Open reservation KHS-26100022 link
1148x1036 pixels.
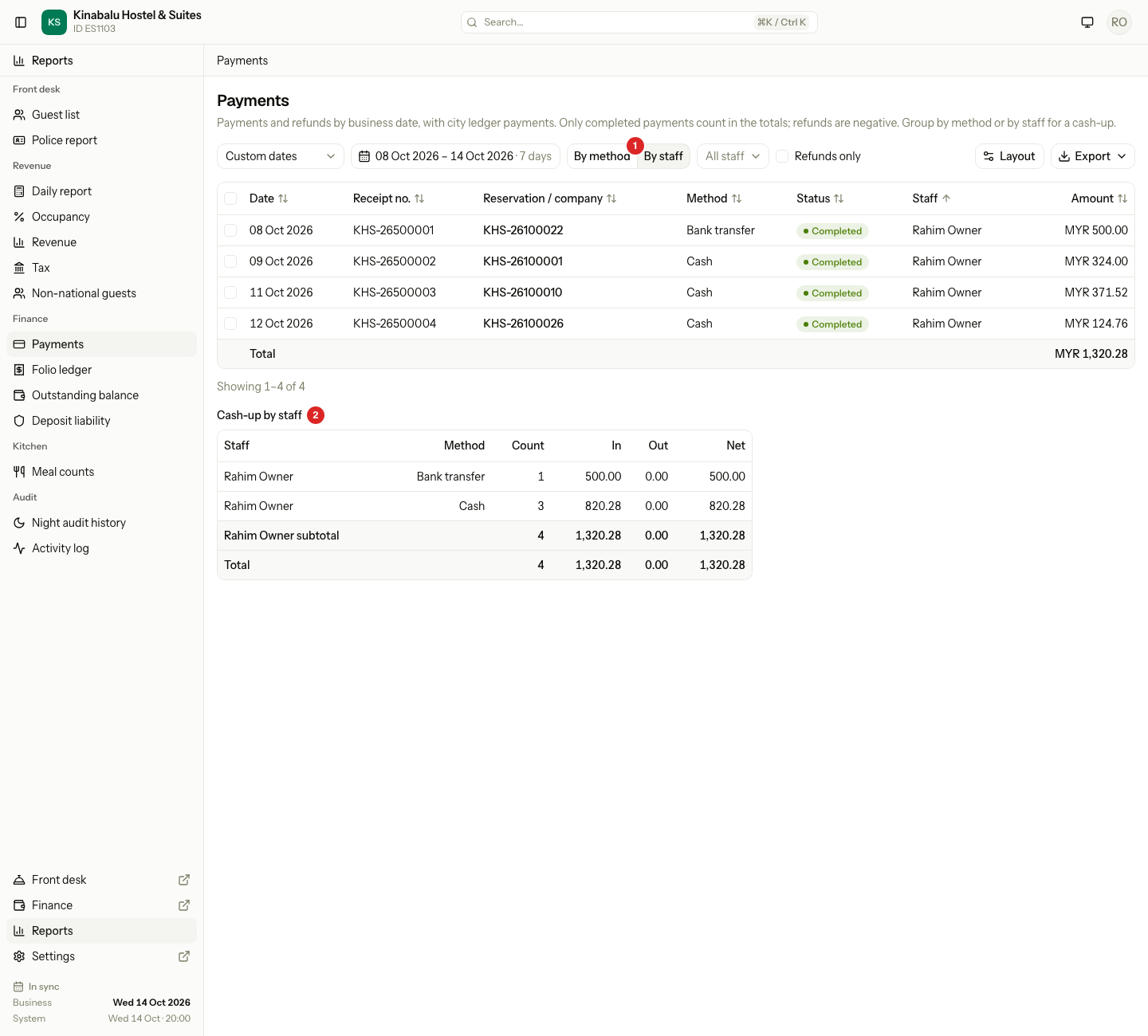pos(523,230)
